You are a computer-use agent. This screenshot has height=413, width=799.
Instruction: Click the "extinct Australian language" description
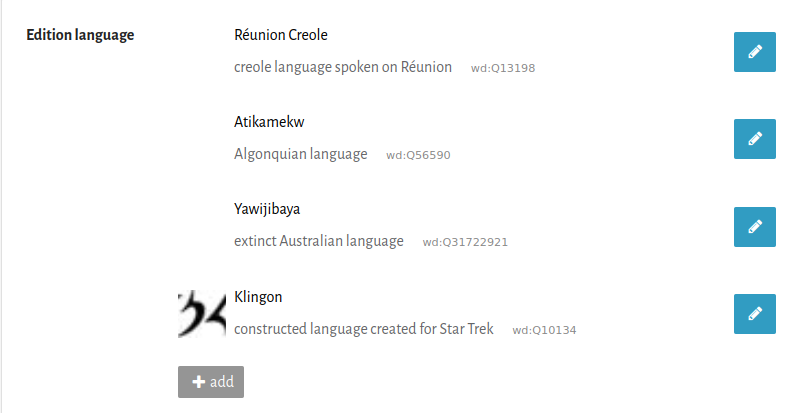pyautogui.click(x=319, y=242)
